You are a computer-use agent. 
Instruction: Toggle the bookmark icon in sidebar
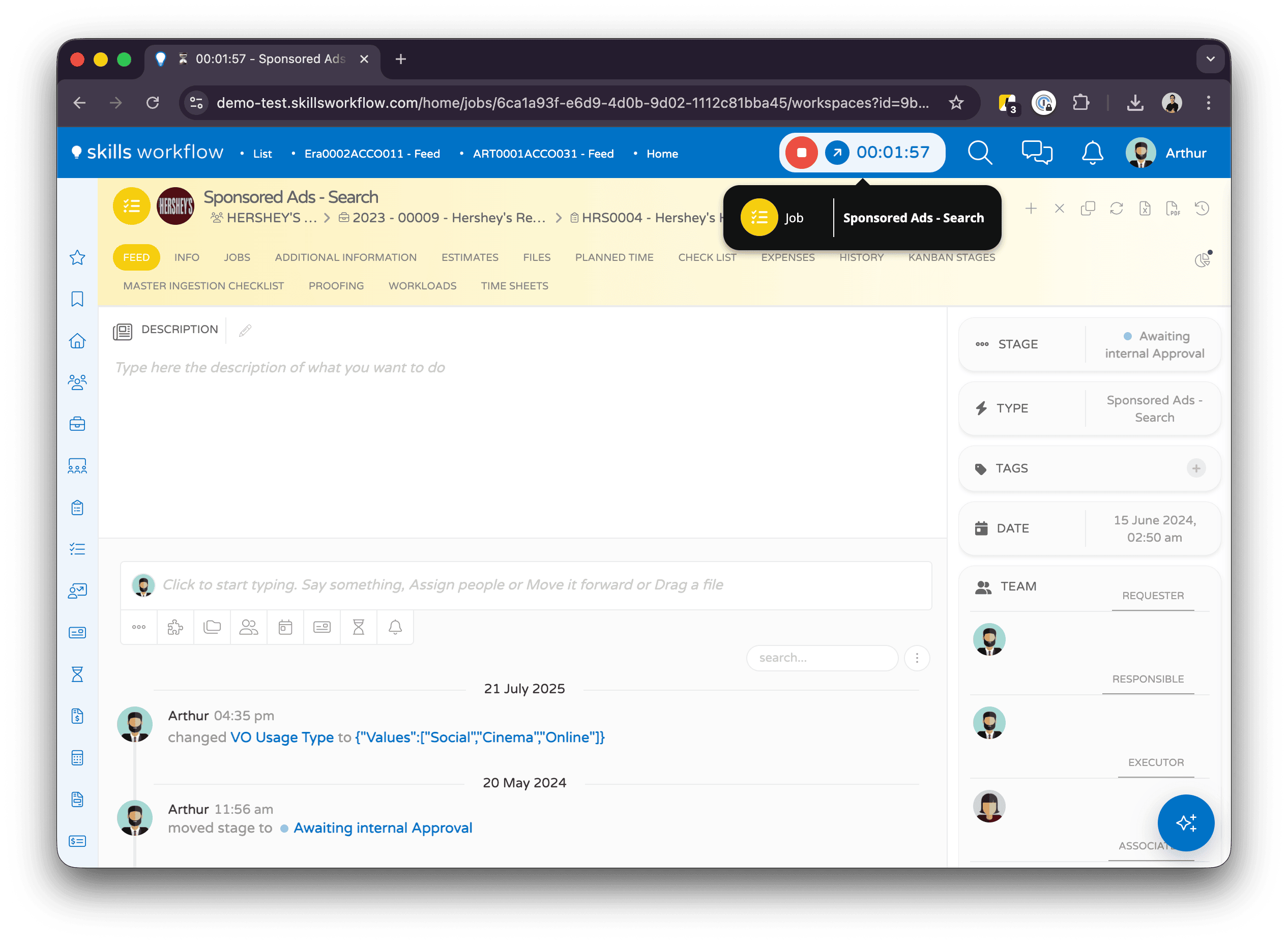[x=78, y=299]
